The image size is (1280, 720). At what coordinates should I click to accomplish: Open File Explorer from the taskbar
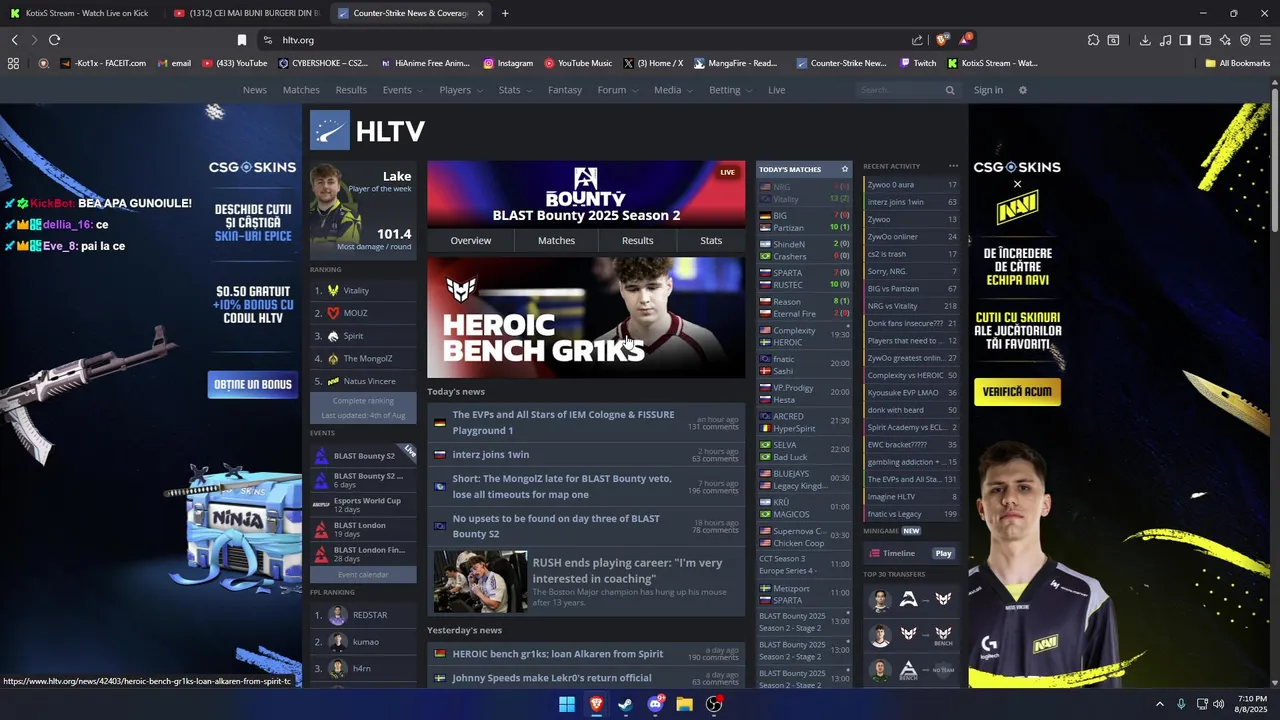pyautogui.click(x=684, y=704)
